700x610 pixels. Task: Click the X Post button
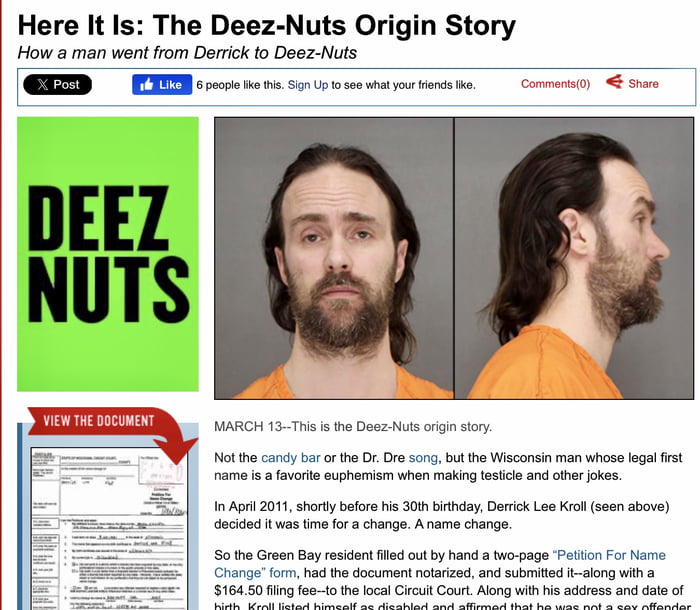coord(58,84)
